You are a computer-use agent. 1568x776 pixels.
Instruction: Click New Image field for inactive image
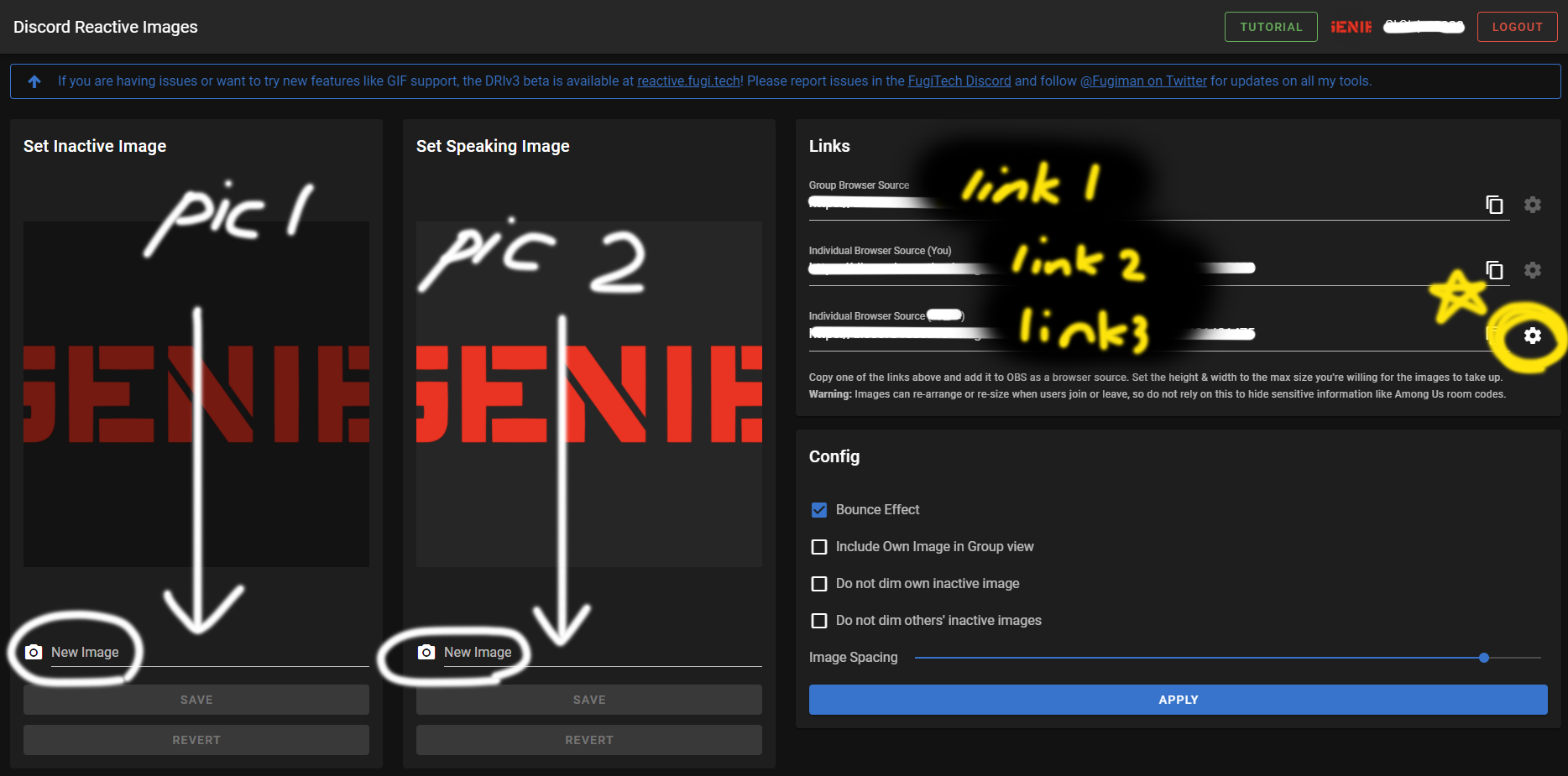210,652
